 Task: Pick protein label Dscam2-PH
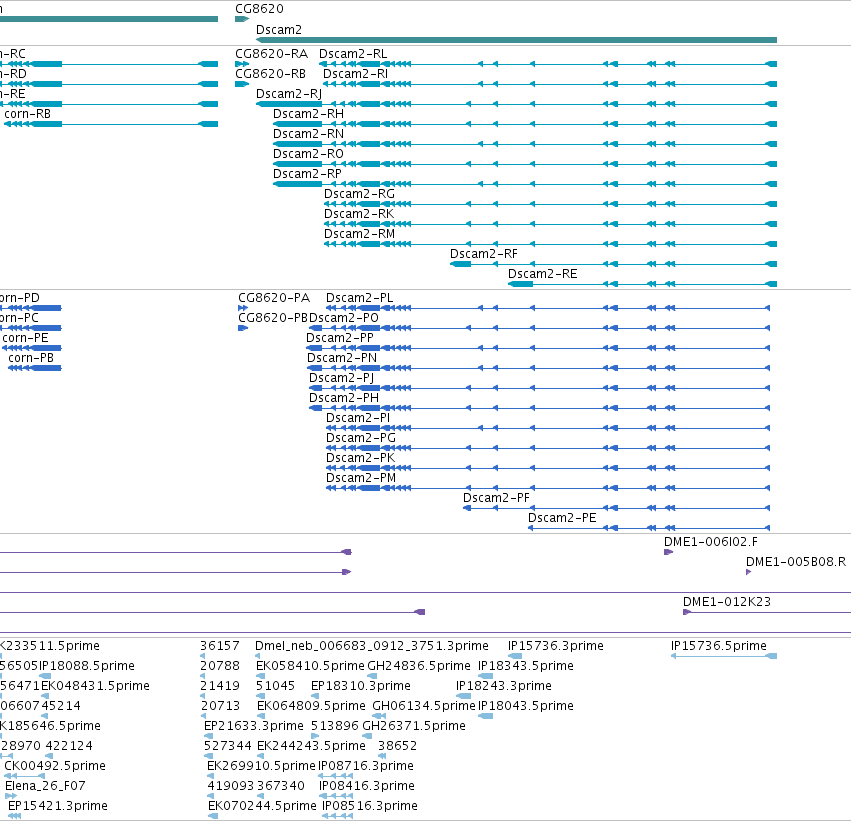coord(344,398)
